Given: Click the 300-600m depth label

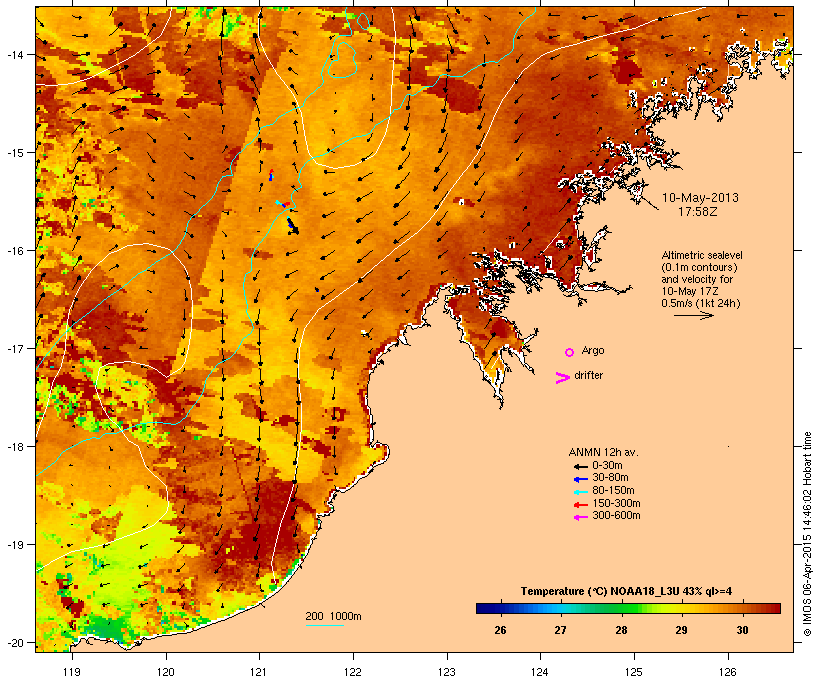Looking at the screenshot, I should point(616,516).
